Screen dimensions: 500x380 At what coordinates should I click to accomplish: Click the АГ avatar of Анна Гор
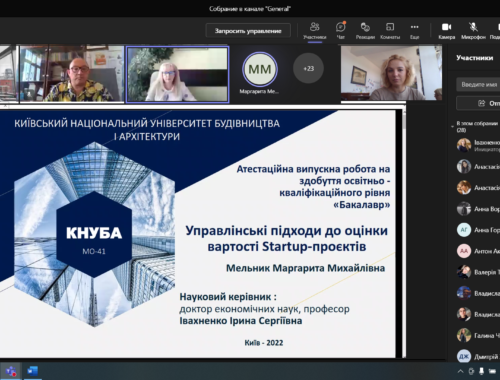tap(464, 230)
